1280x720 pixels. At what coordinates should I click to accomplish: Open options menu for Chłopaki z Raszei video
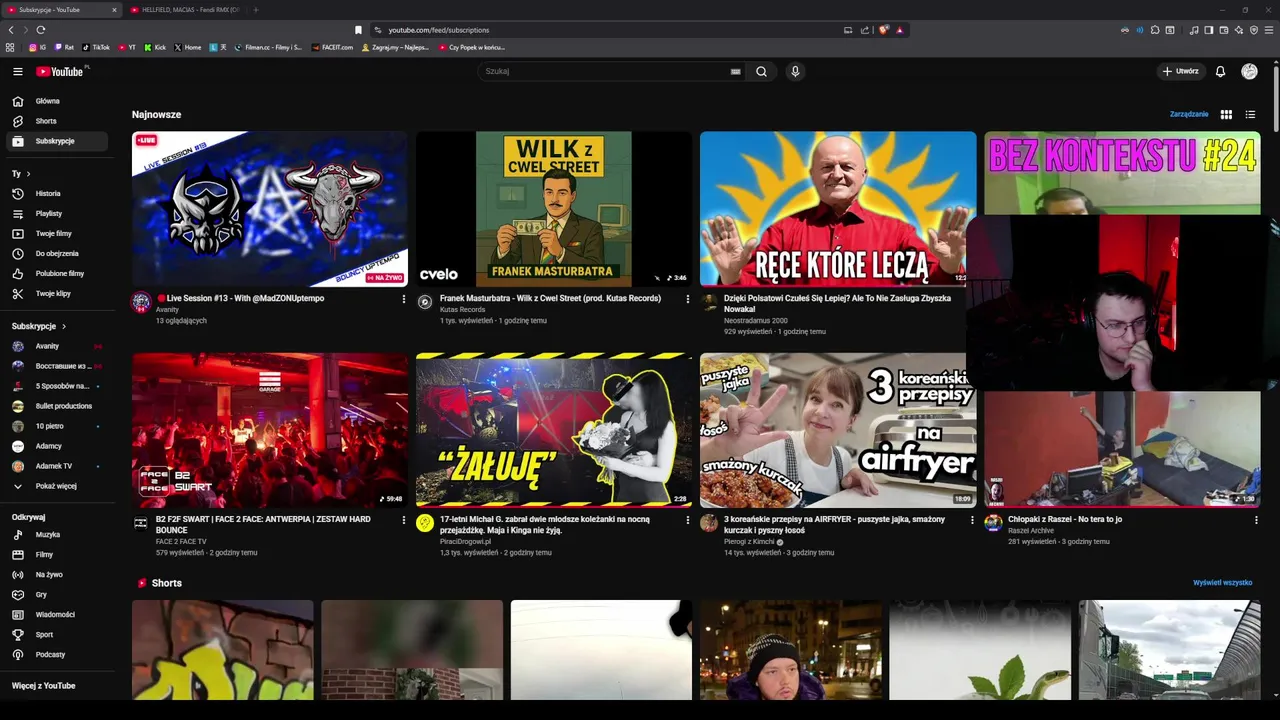click(1256, 520)
